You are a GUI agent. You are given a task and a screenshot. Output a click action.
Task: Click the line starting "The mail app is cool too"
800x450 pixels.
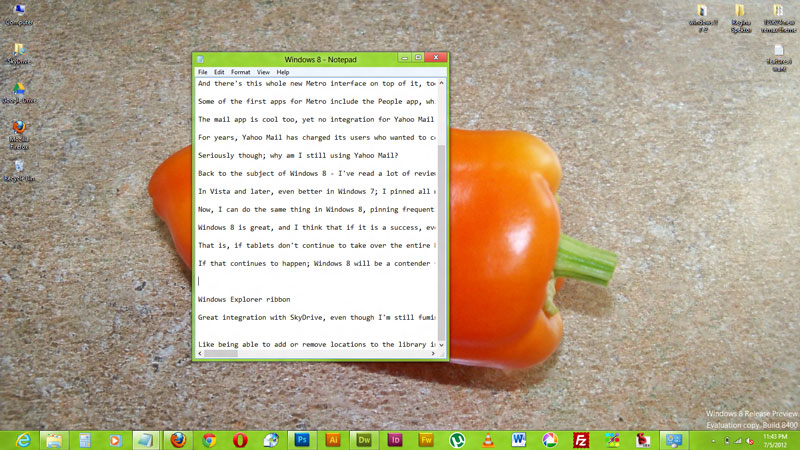316,119
